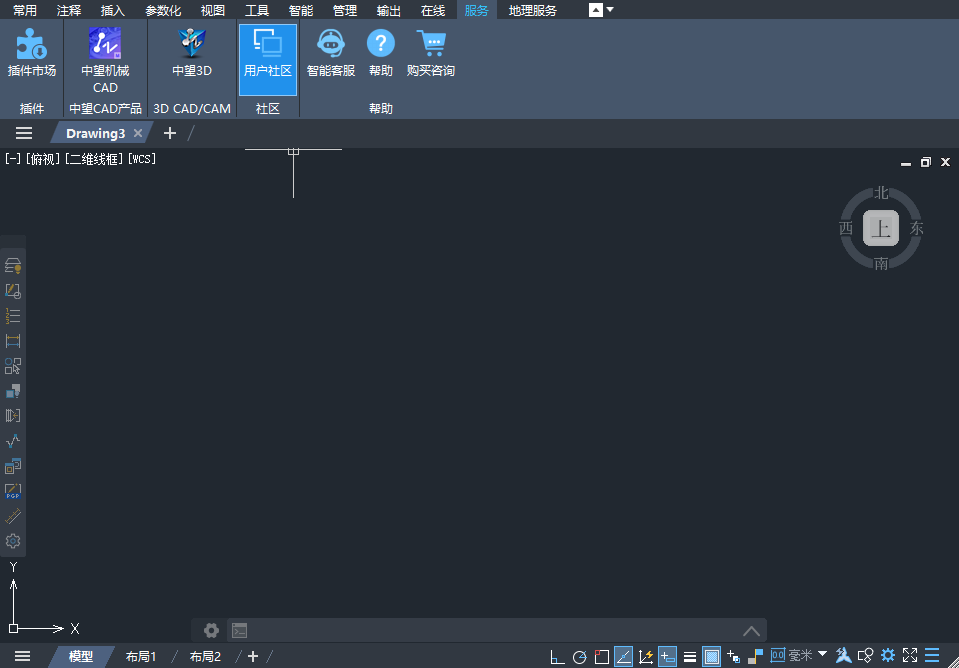Click the layer lightbulb icon in left toolbar
This screenshot has height=668, width=959.
[x=13, y=265]
